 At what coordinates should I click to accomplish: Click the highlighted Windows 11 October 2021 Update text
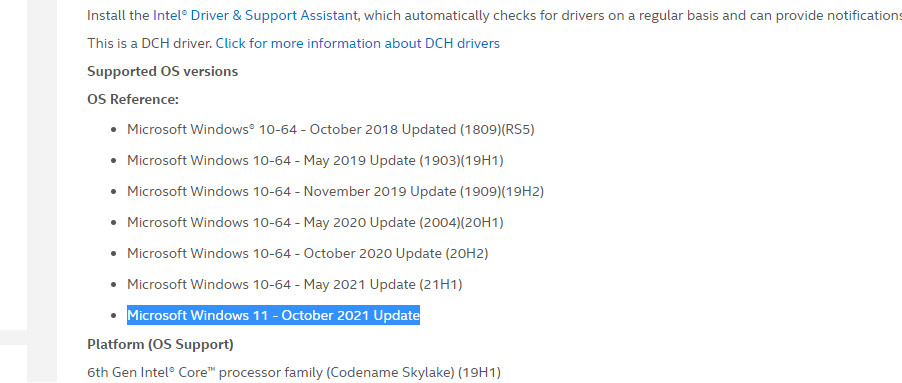(x=273, y=315)
